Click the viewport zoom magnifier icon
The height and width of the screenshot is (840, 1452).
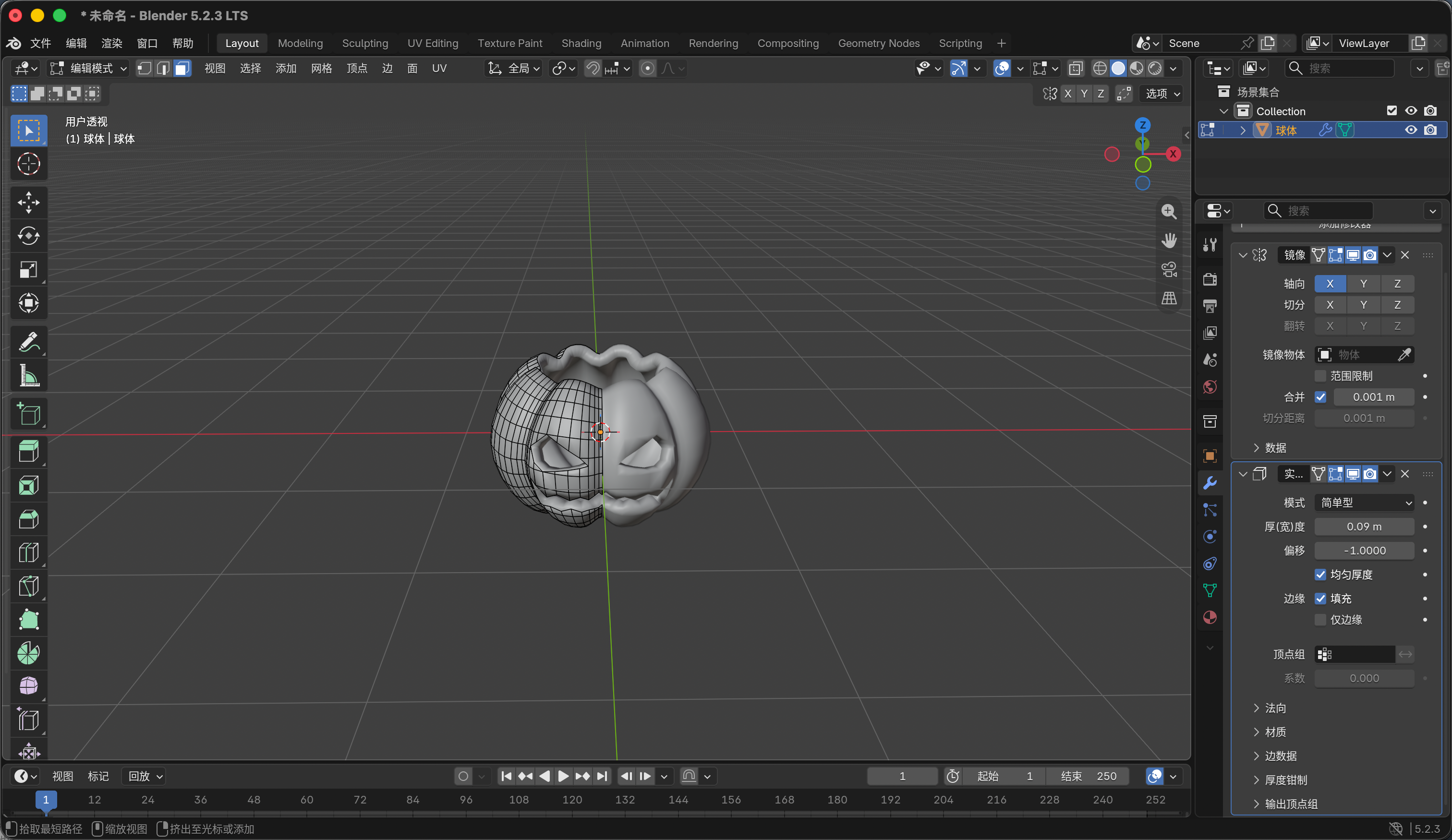tap(1169, 212)
